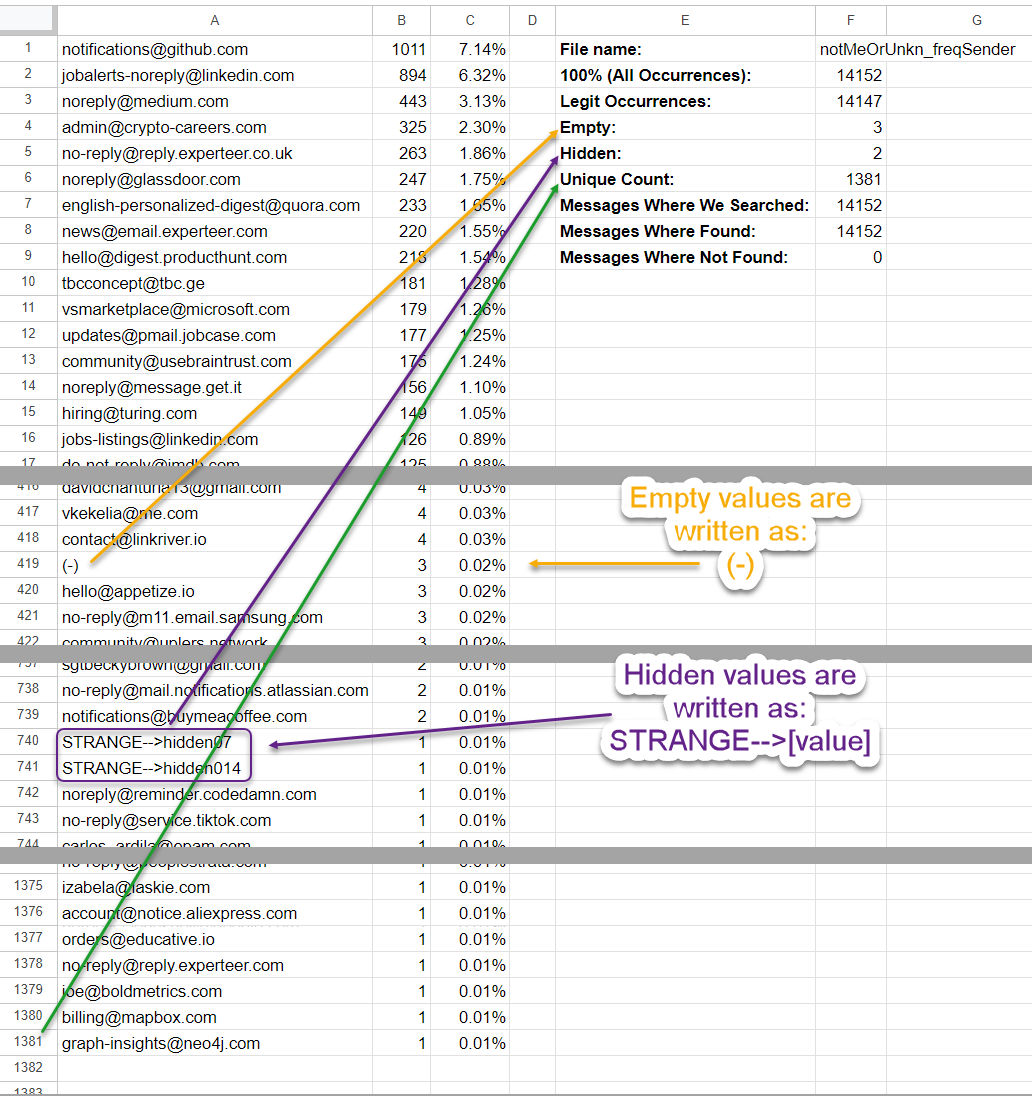Click cell noreply@message.get.it

[x=215, y=387]
